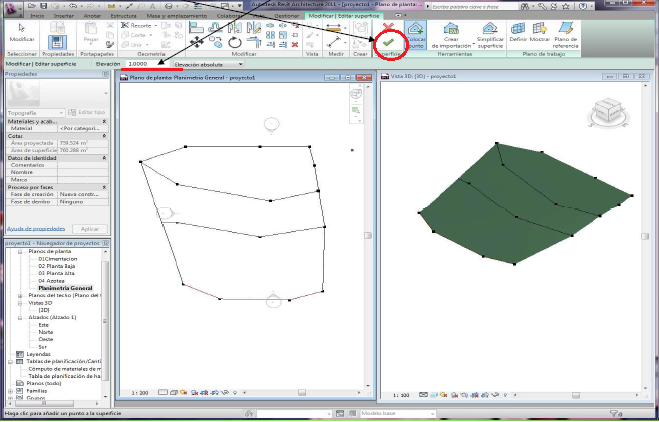Toggle temporary hide/isolate glasses in plan view bar

click(224, 393)
